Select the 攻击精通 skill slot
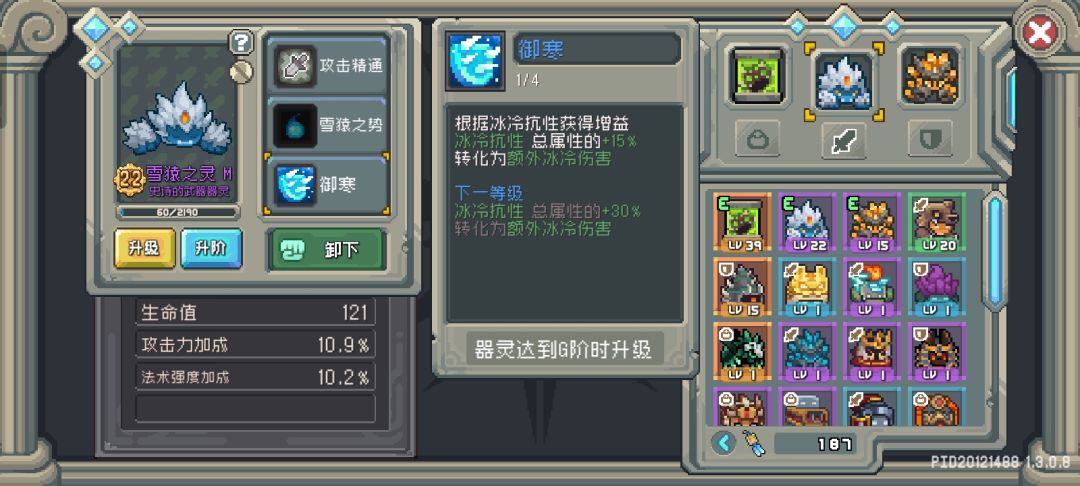The height and width of the screenshot is (486, 1080). coord(326,66)
